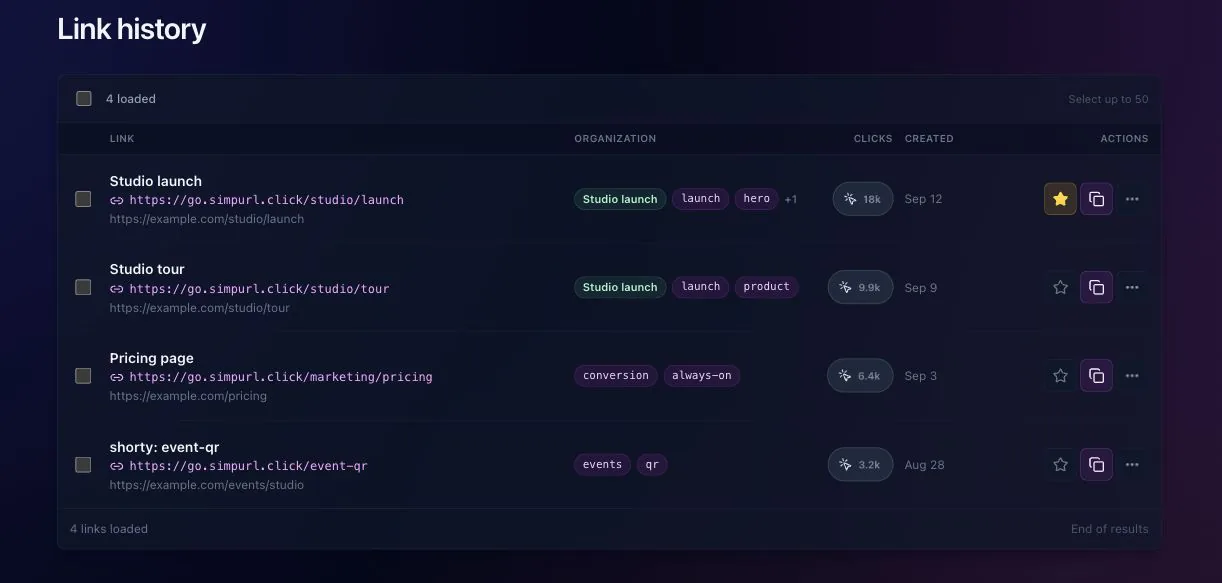The width and height of the screenshot is (1222, 583).
Task: Copy the Studio tour short link
Action: coord(1096,287)
